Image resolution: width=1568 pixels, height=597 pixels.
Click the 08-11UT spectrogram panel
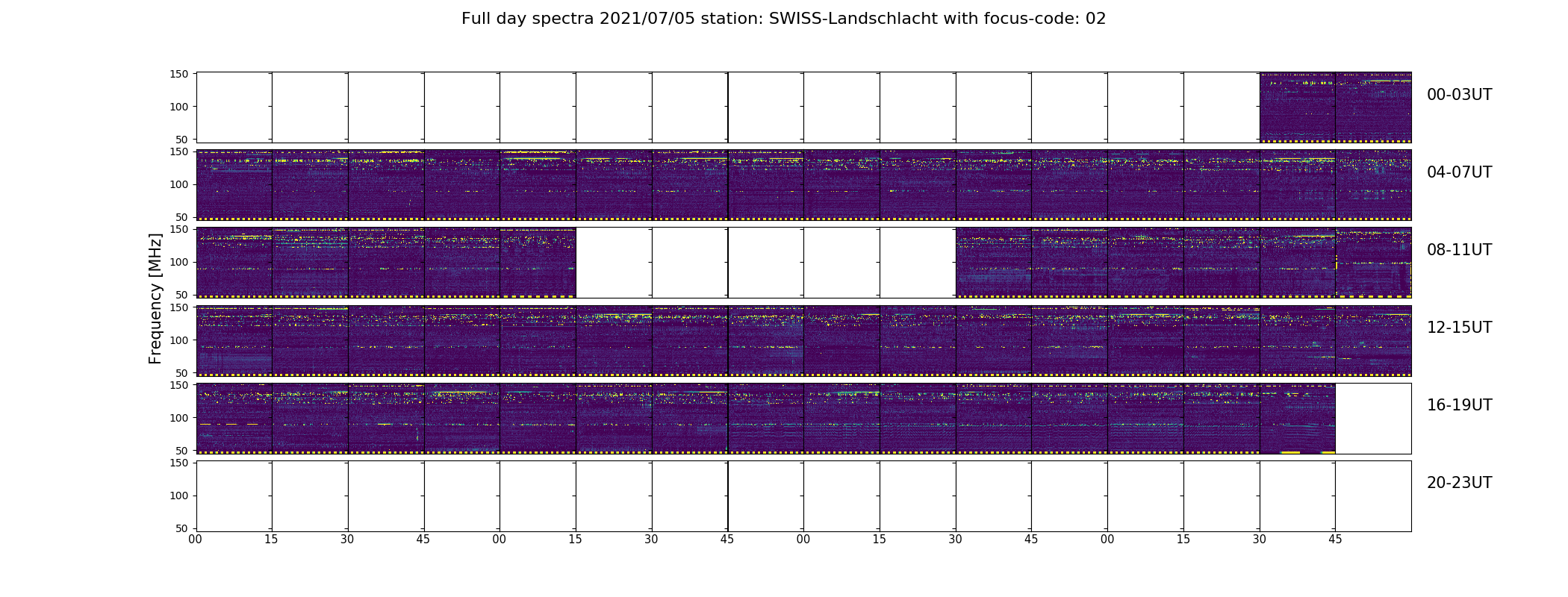[x=803, y=263]
